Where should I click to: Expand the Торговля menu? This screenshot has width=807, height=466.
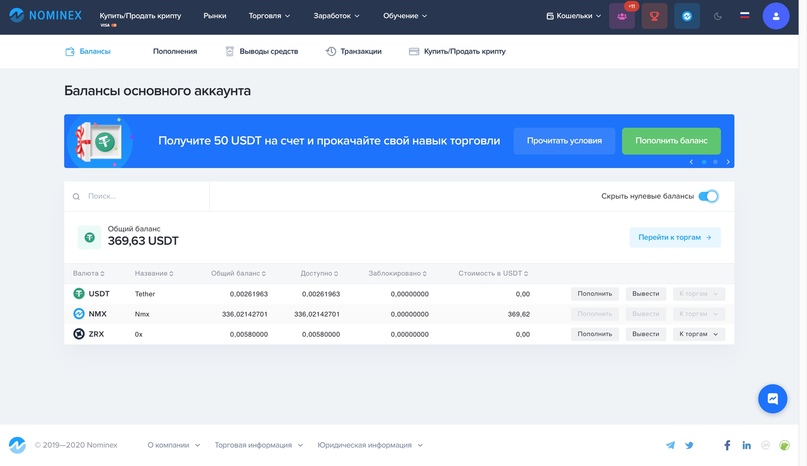click(269, 16)
